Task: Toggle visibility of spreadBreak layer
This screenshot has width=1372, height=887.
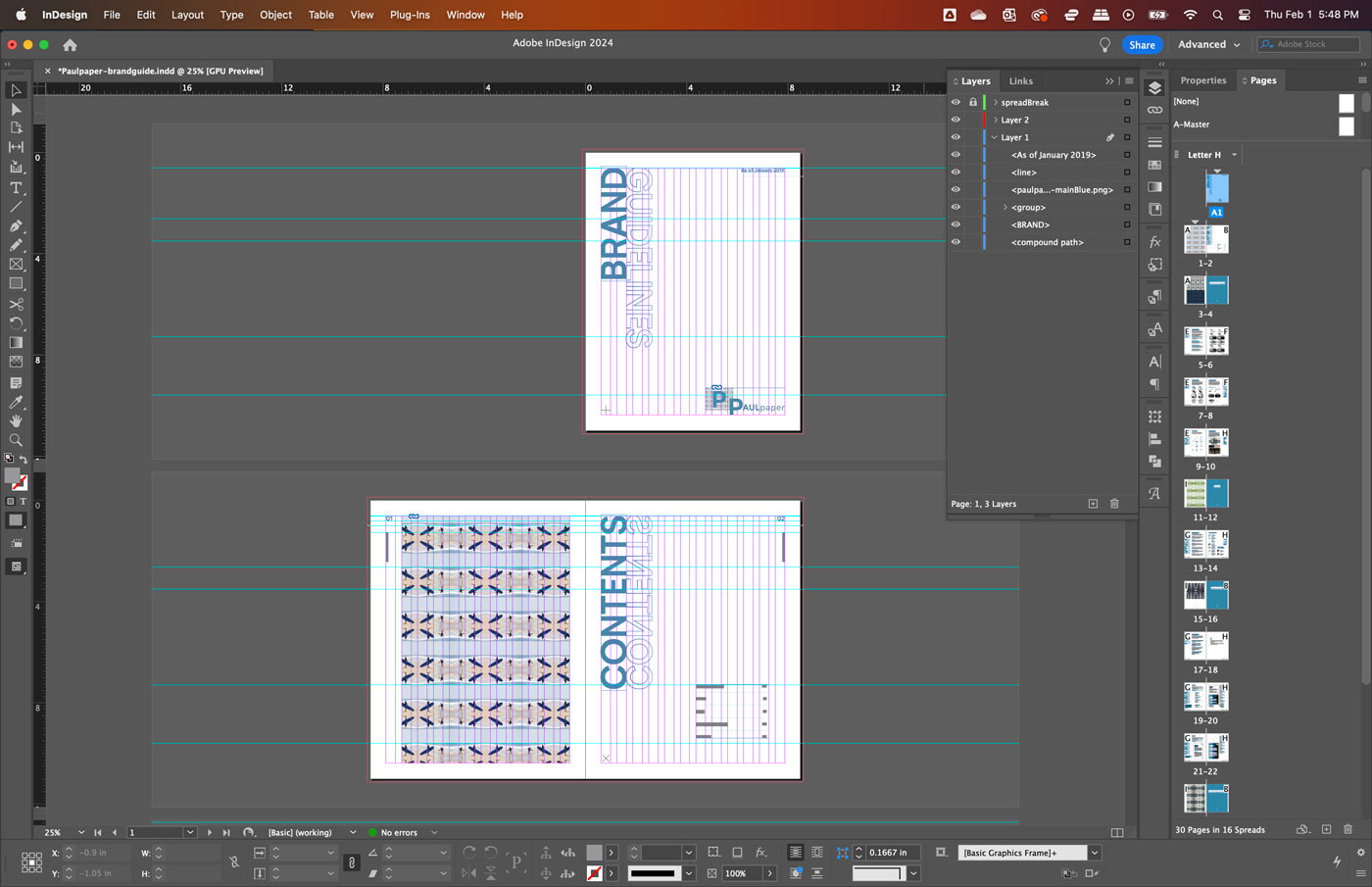Action: [x=955, y=102]
